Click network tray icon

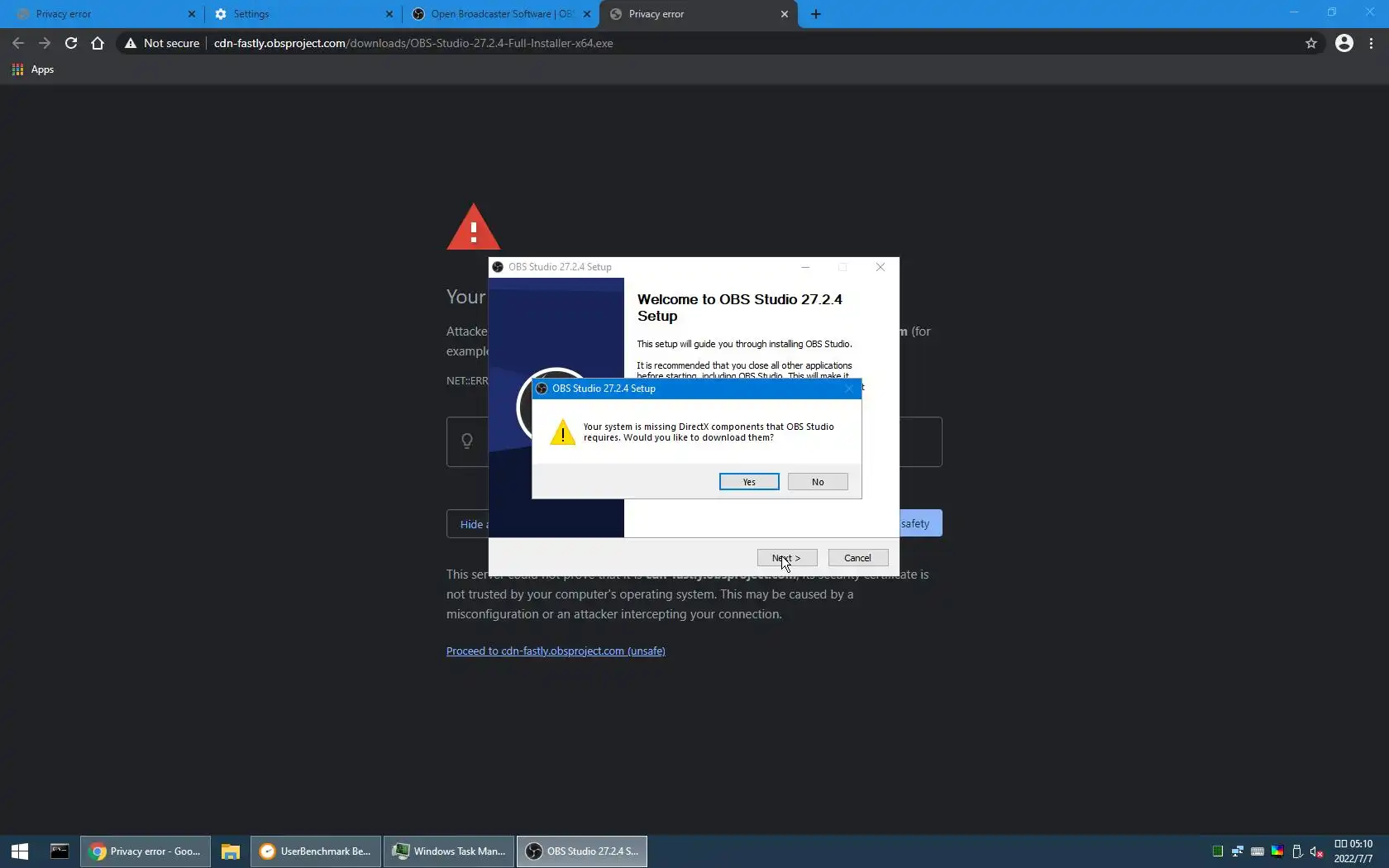tap(1238, 851)
